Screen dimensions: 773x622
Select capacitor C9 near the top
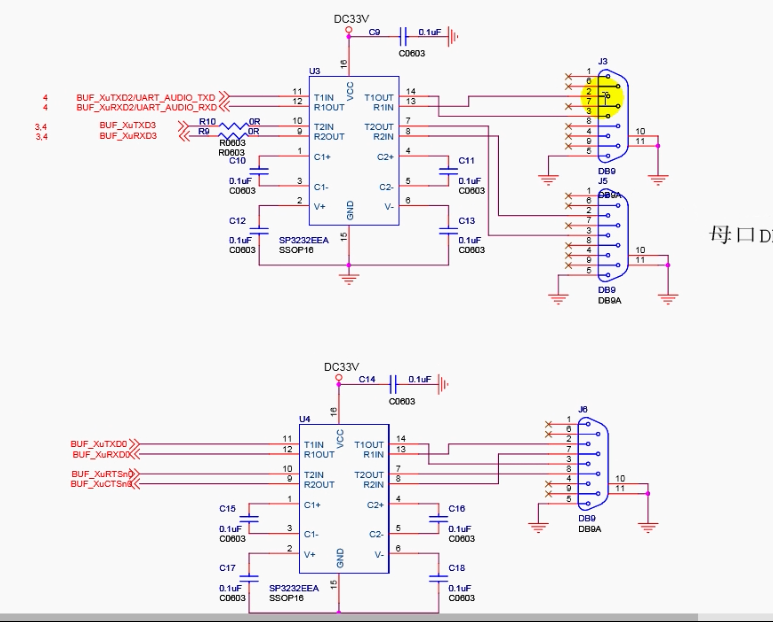(x=402, y=36)
